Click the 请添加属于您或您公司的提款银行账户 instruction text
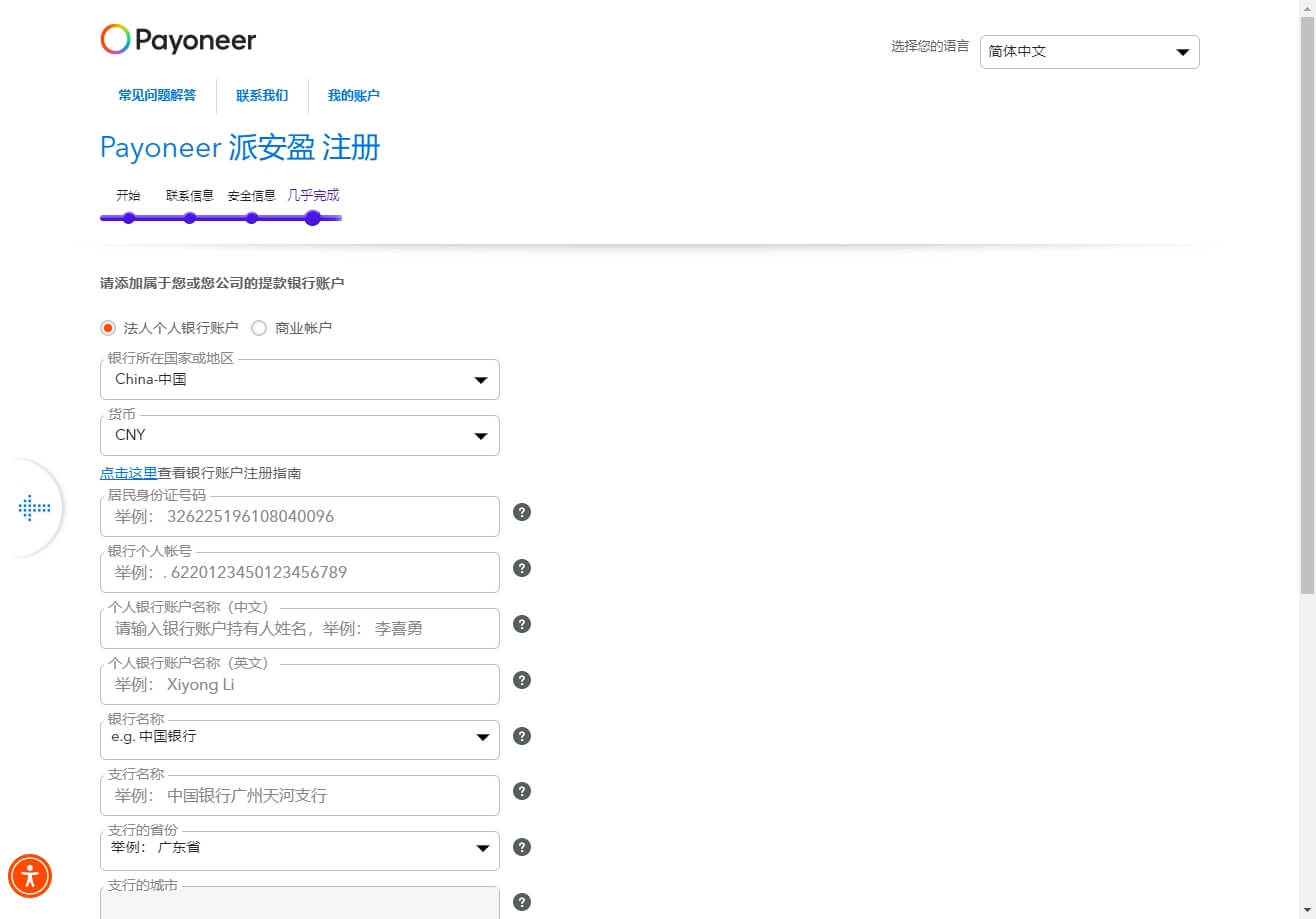1316x919 pixels. click(x=222, y=284)
